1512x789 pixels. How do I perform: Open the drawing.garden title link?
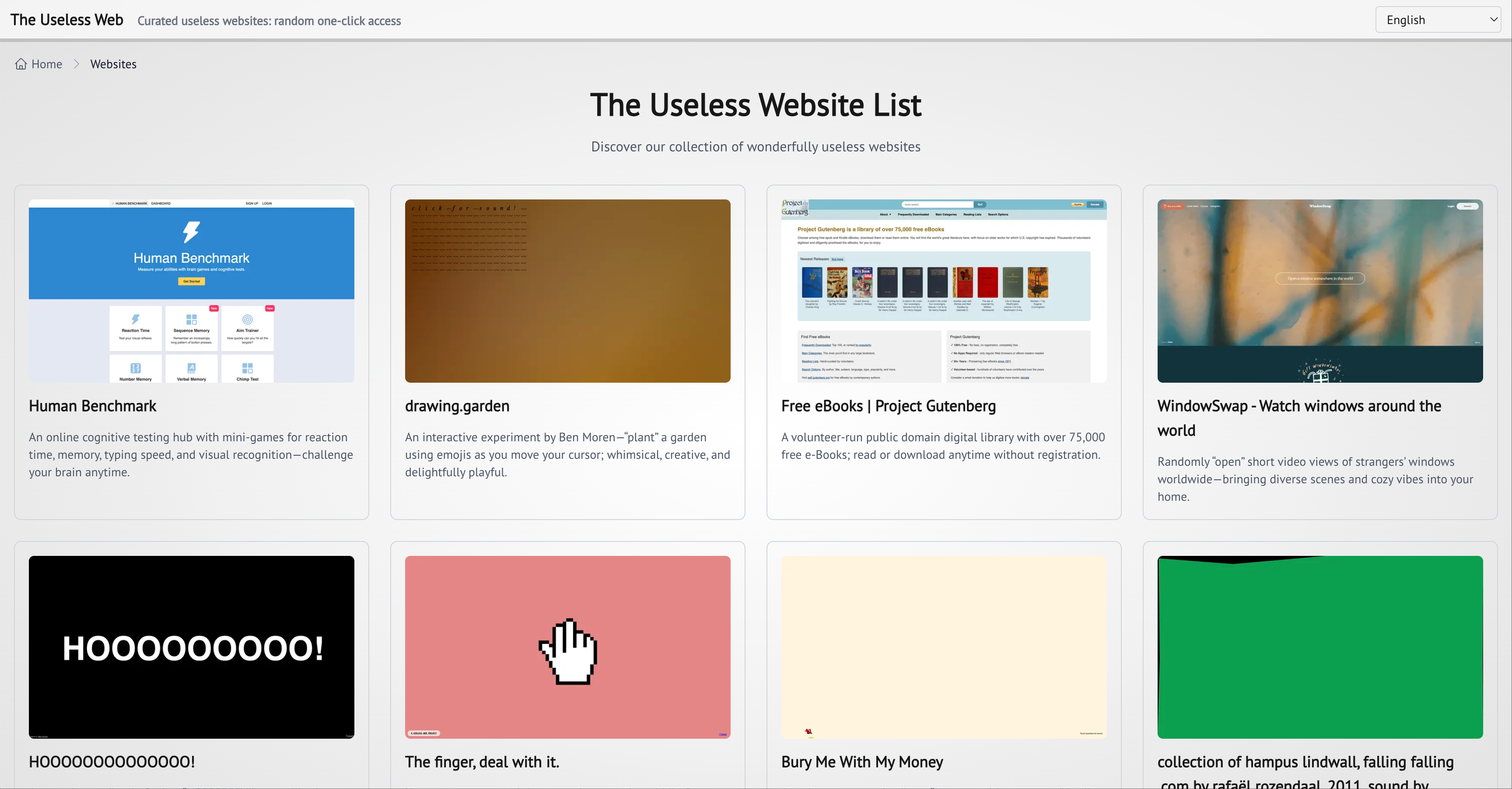coord(457,406)
